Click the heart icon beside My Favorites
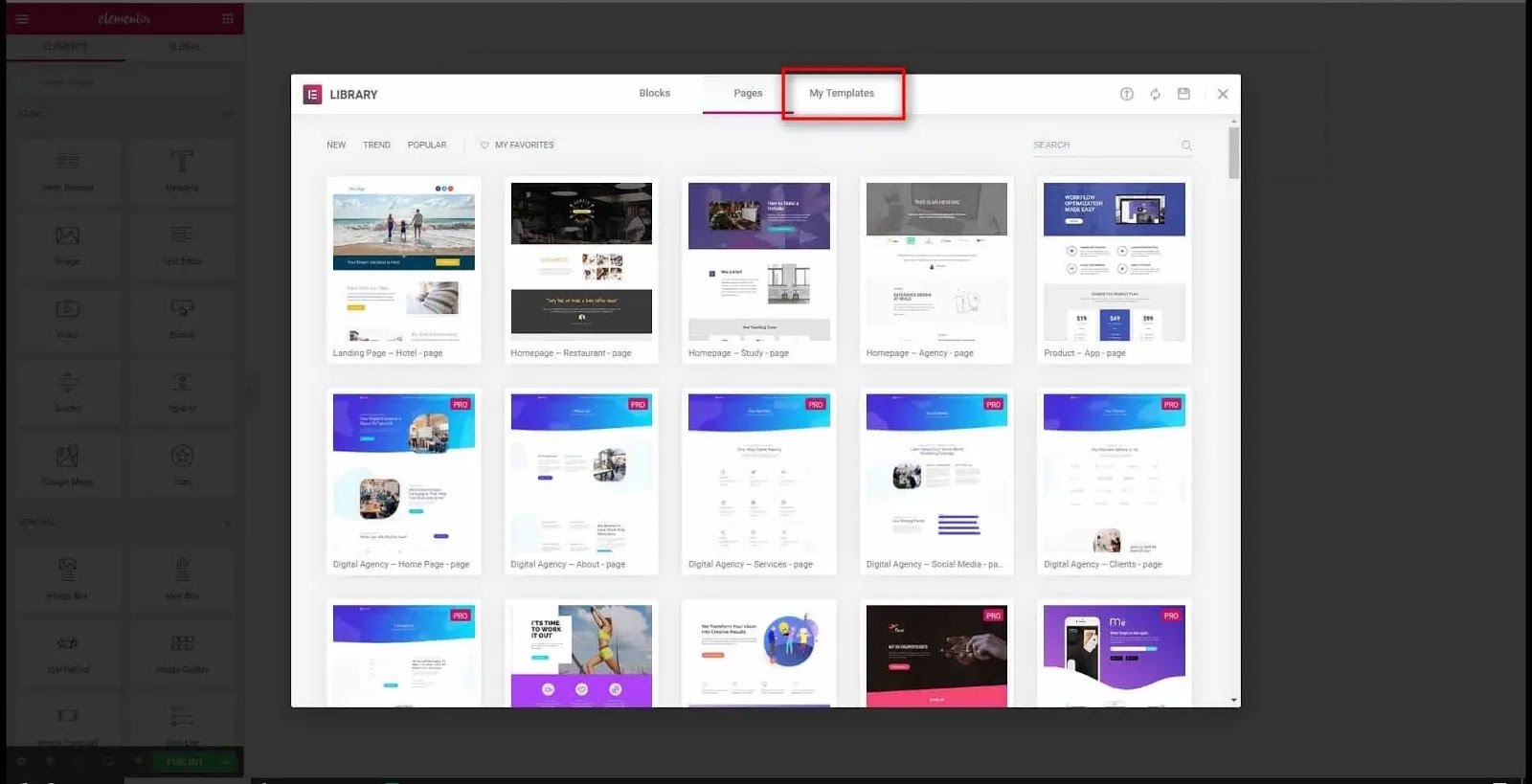 (x=484, y=146)
